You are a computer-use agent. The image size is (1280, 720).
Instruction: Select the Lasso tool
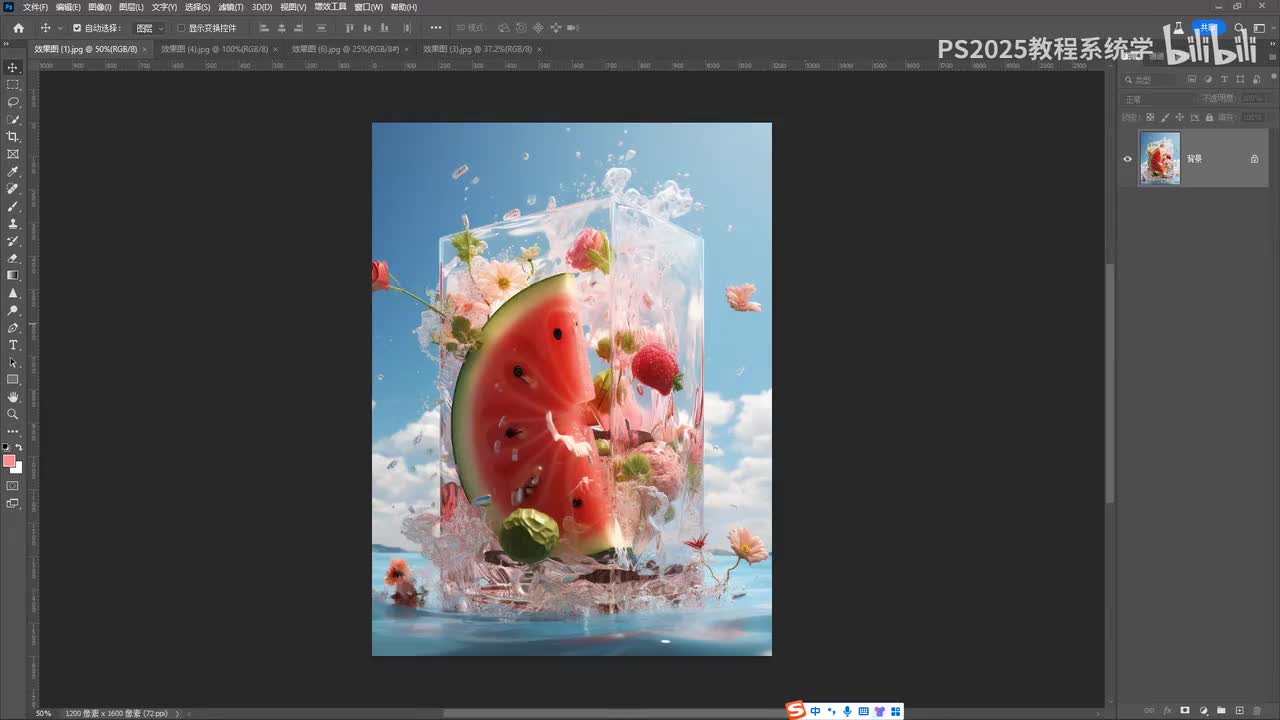coord(13,102)
